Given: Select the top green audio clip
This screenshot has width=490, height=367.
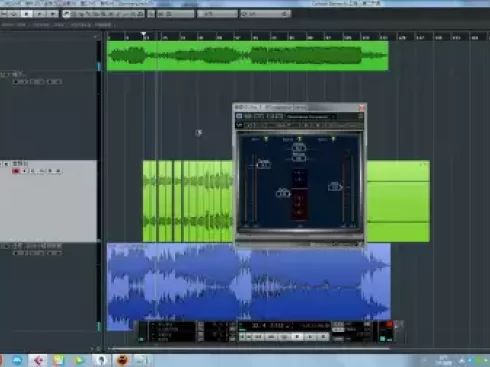Looking at the screenshot, I should 248,56.
